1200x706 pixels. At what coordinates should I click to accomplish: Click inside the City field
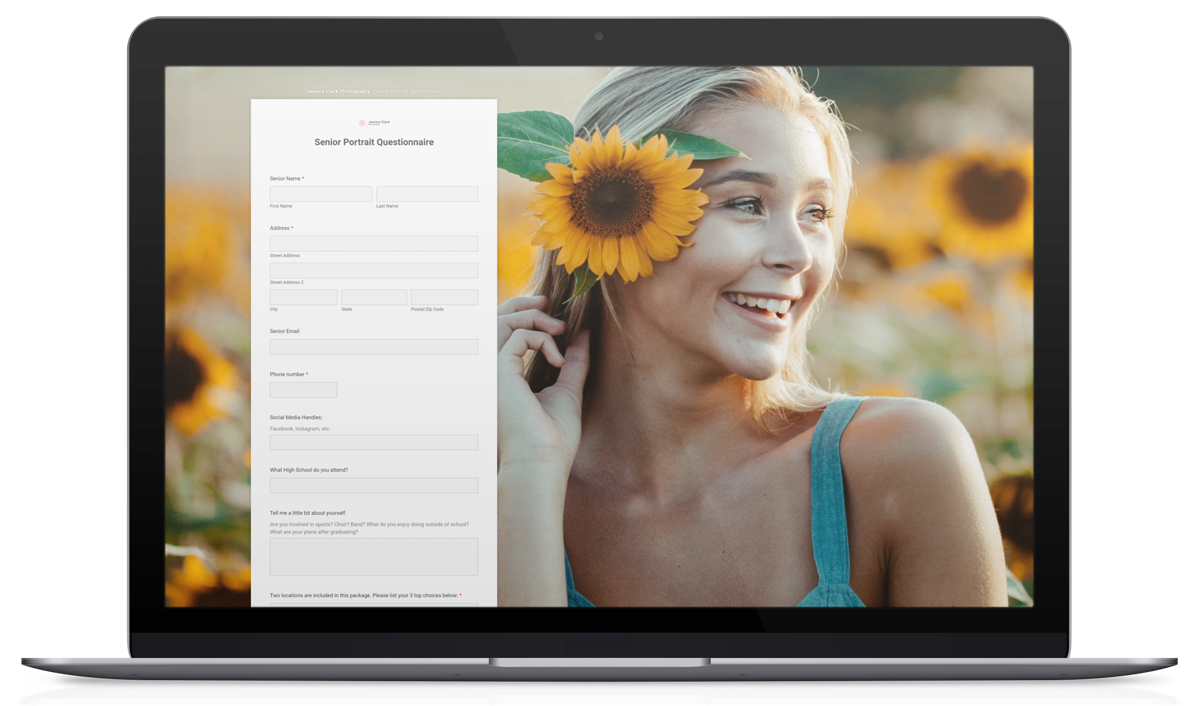303,297
